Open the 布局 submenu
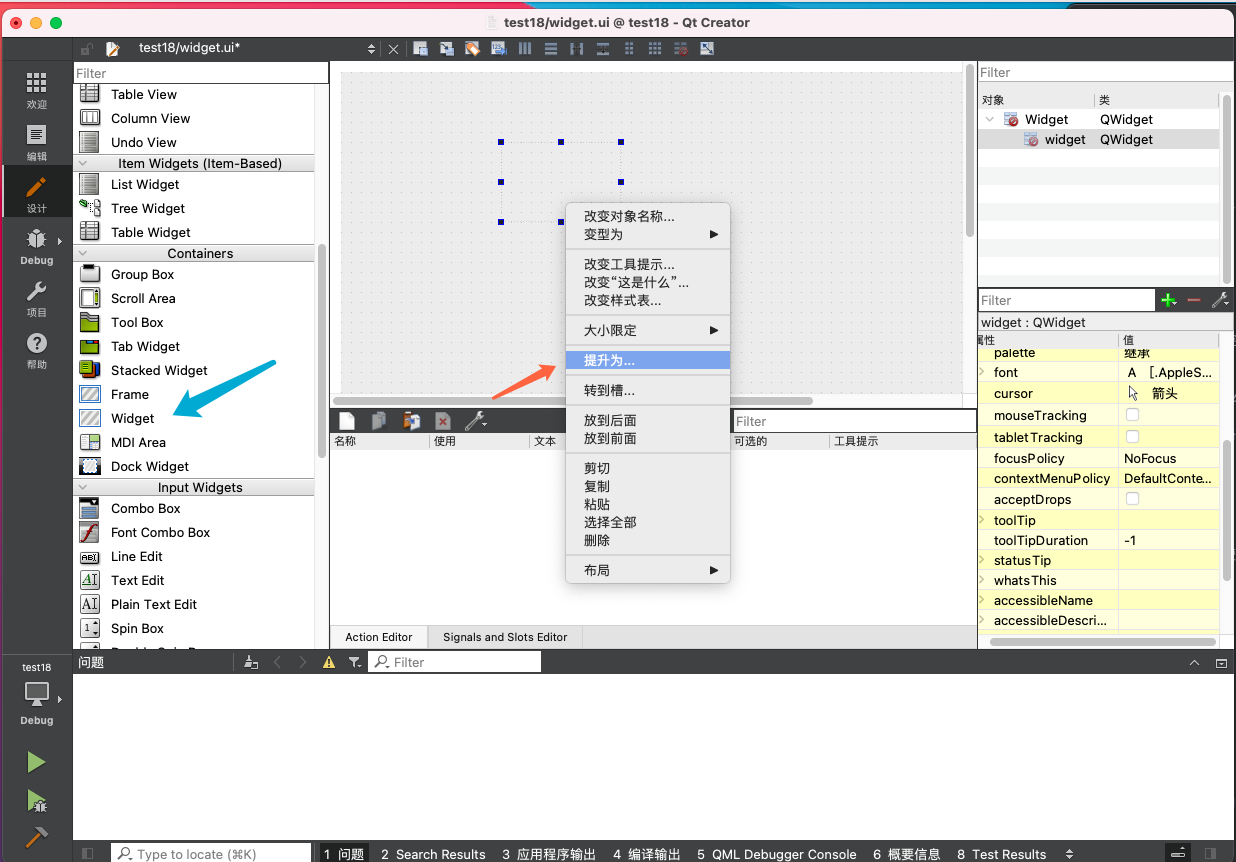 click(x=648, y=570)
